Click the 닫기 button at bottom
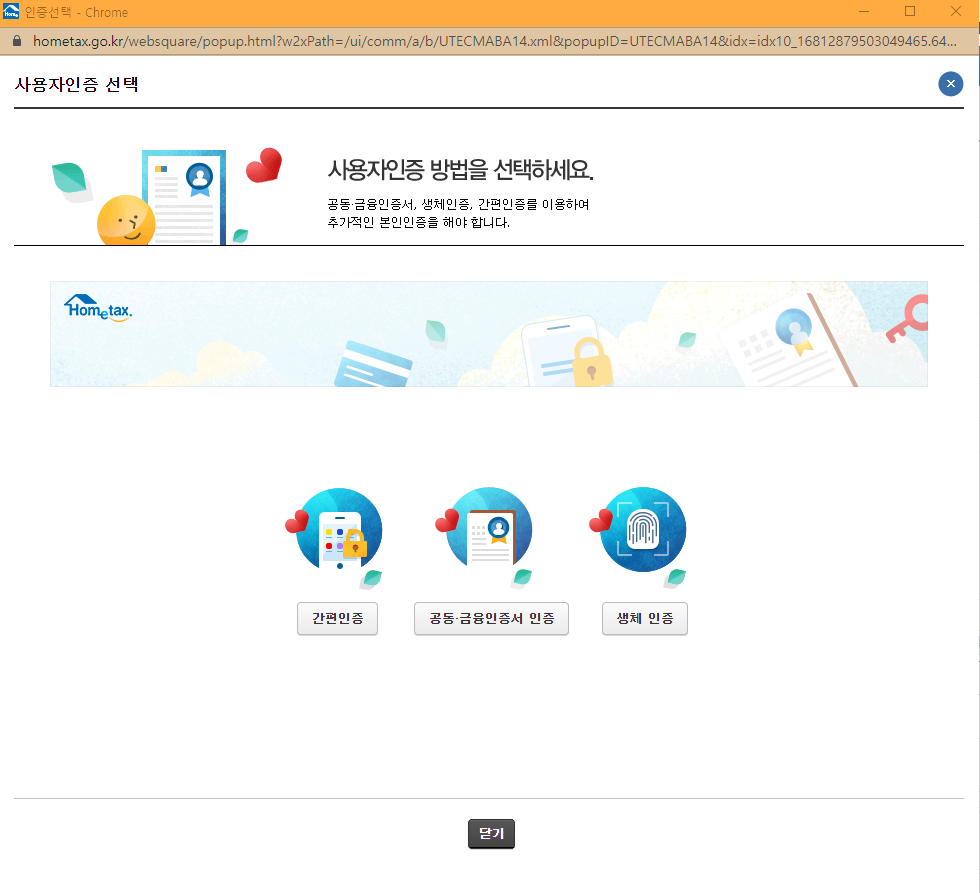 (491, 834)
